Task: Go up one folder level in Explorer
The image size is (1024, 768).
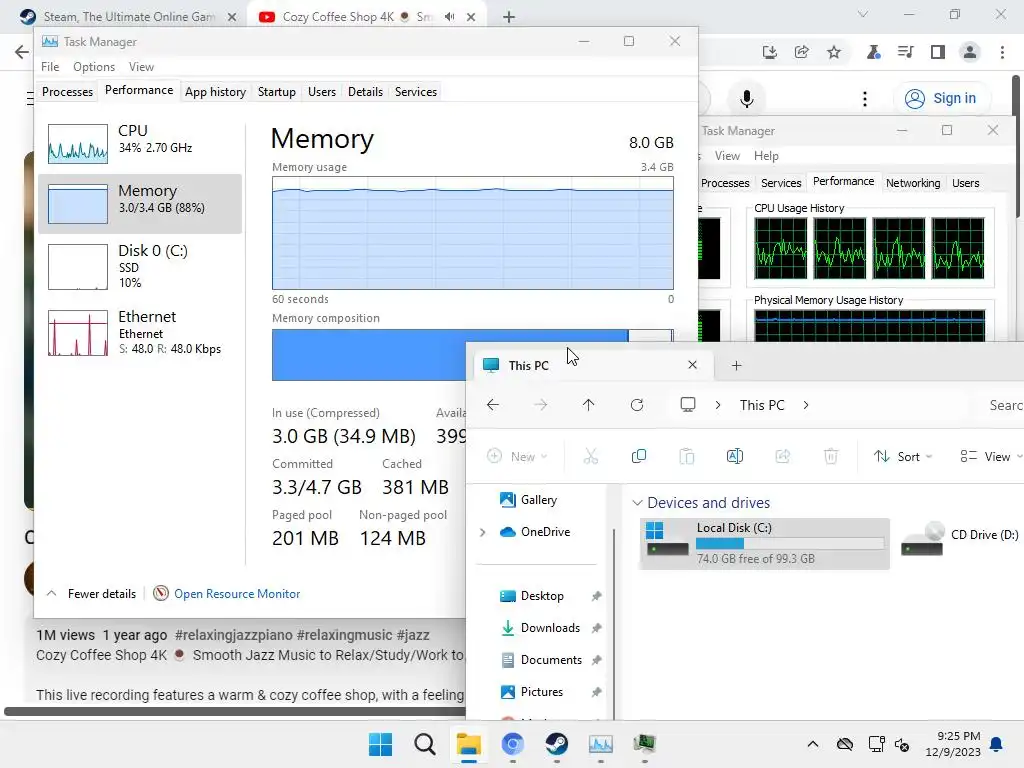Action: click(x=588, y=405)
